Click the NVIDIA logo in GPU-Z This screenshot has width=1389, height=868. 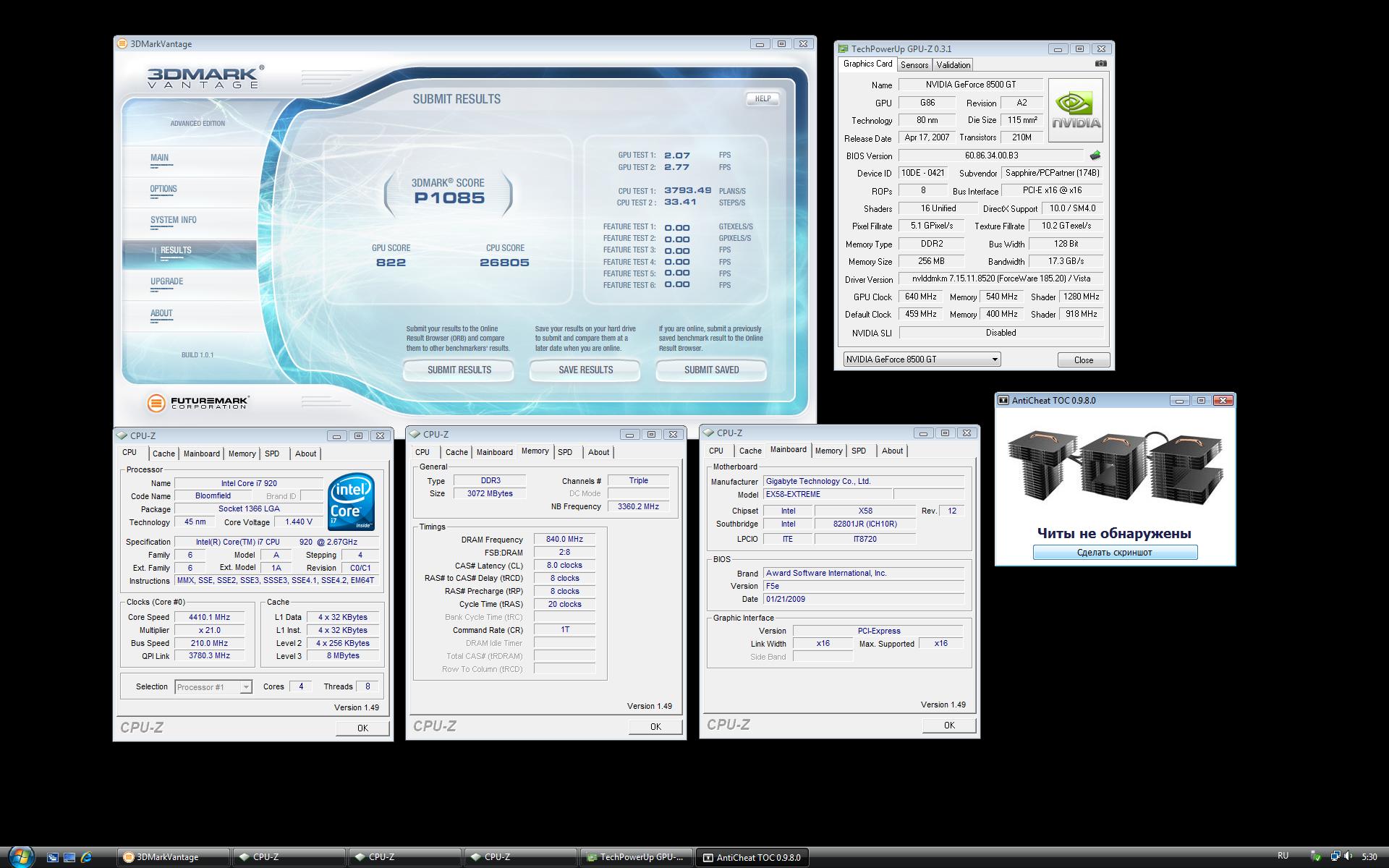click(1076, 110)
